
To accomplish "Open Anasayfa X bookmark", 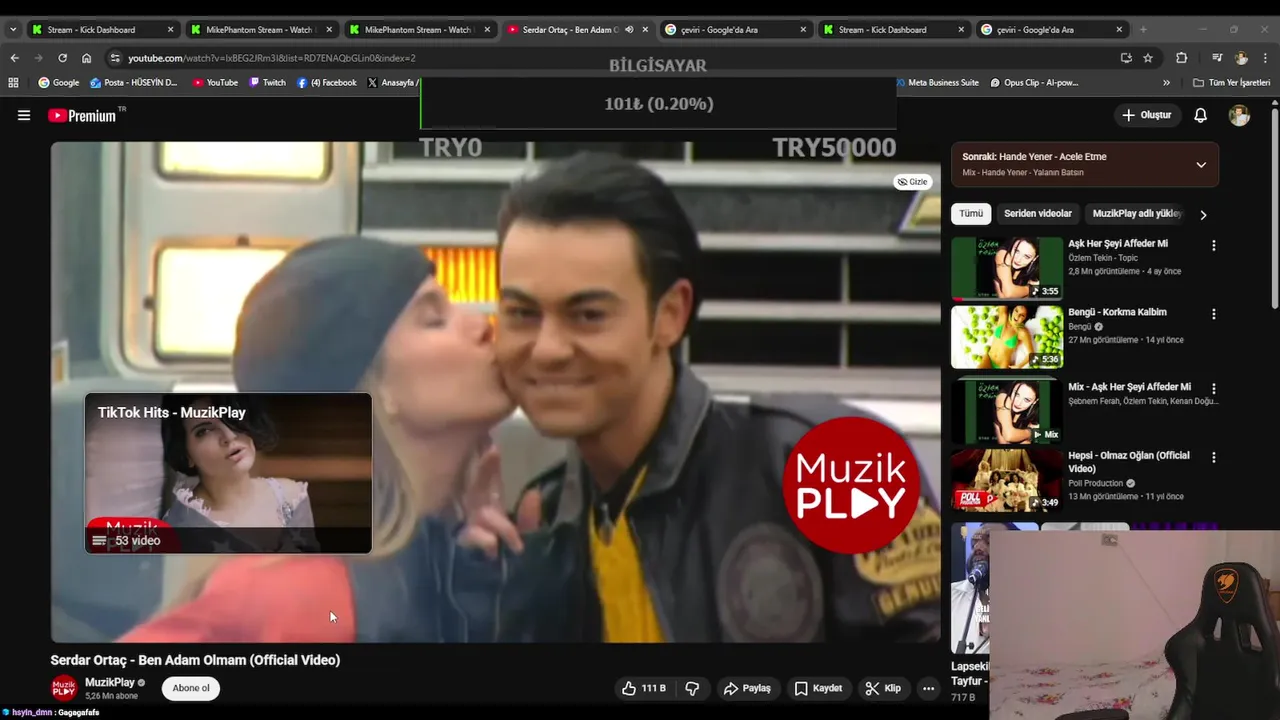I will tap(392, 83).
